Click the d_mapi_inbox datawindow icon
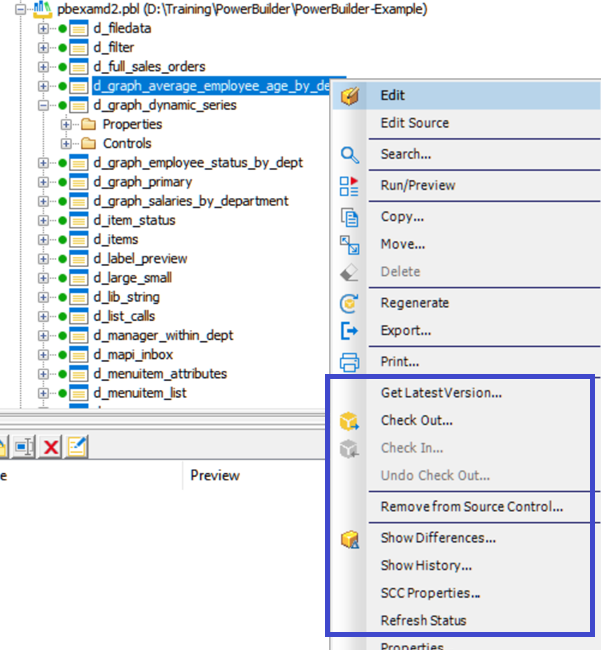 pos(78,355)
